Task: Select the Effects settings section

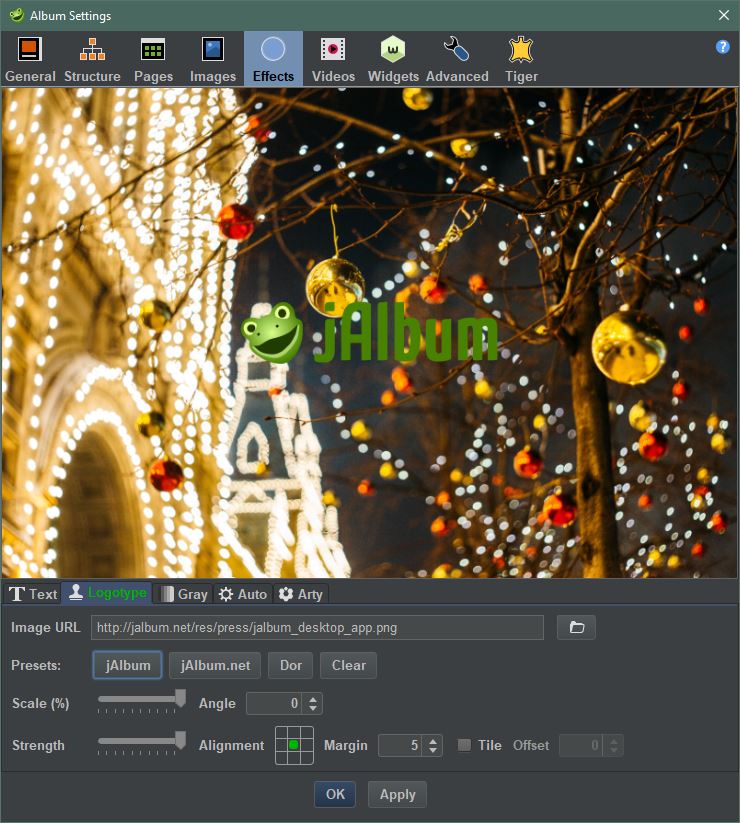Action: pos(273,59)
